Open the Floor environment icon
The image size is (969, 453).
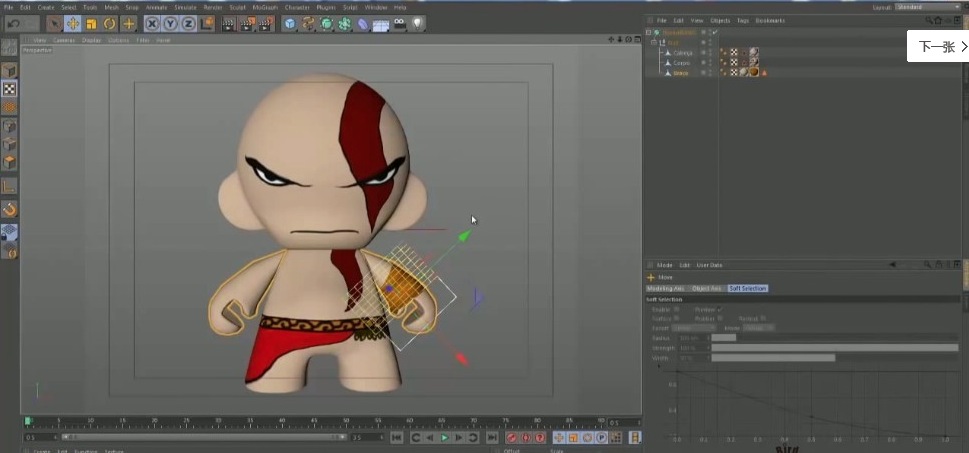[381, 25]
